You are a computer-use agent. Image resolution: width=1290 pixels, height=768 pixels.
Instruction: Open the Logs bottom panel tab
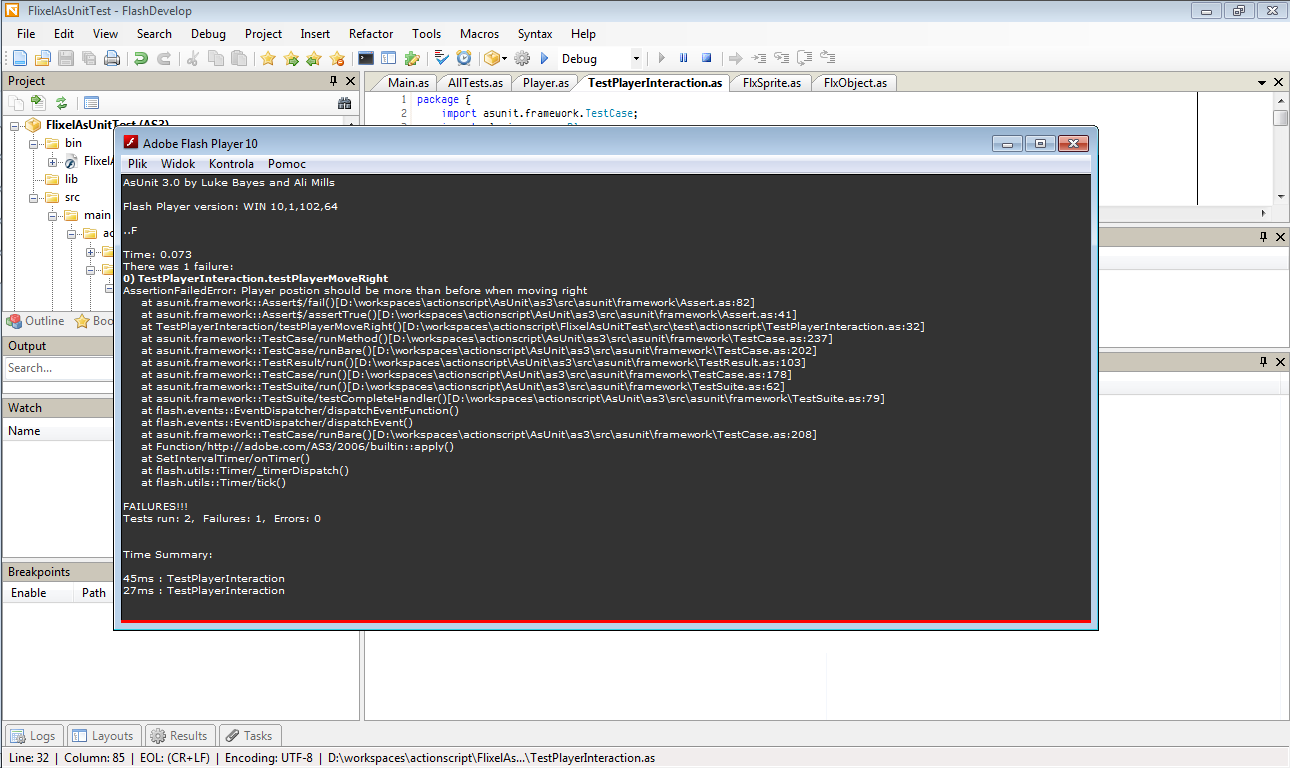coord(34,735)
